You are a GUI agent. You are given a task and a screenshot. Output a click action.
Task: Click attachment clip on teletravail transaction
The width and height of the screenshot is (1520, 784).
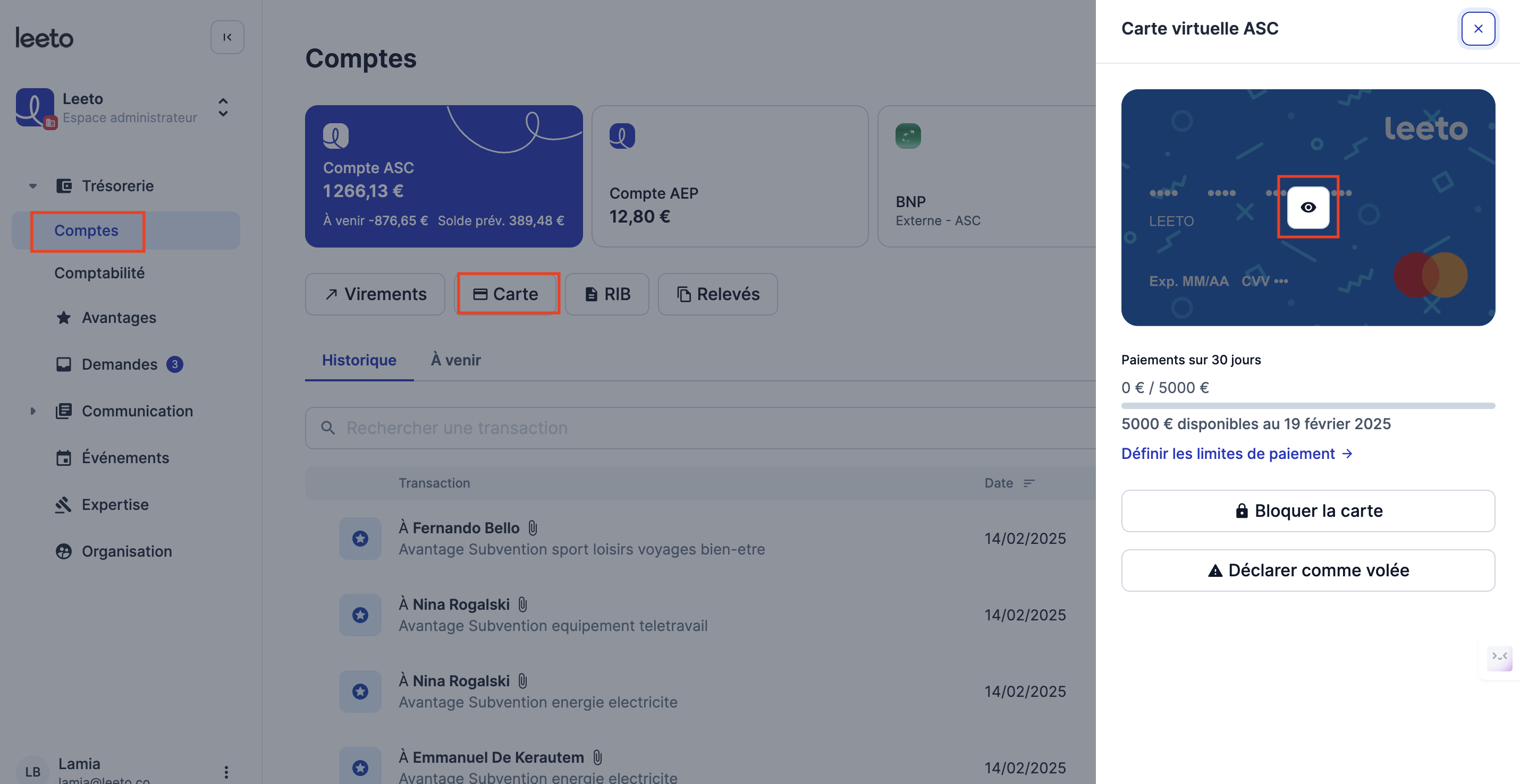click(x=523, y=604)
